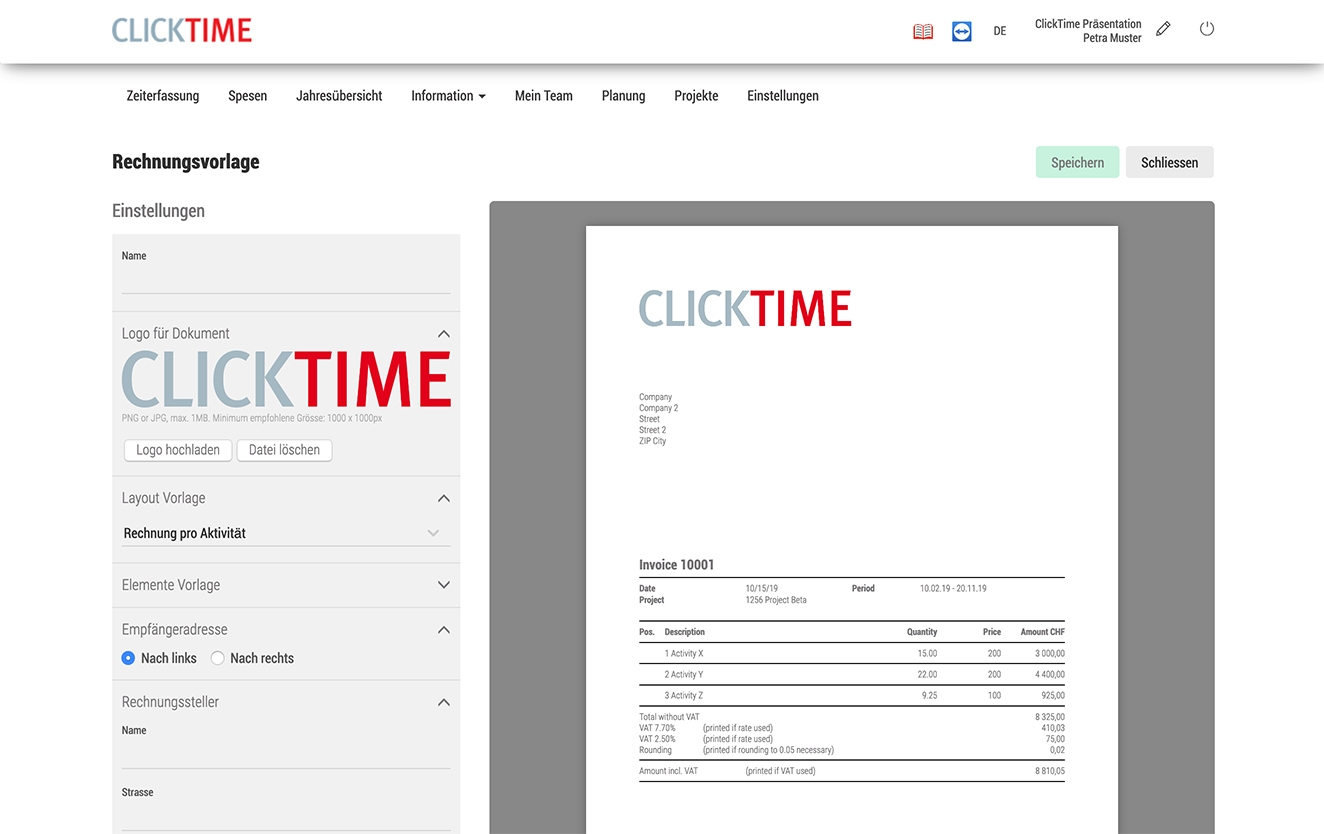This screenshot has width=1324, height=834.
Task: Click the ClickTime logo in header
Action: [x=182, y=30]
